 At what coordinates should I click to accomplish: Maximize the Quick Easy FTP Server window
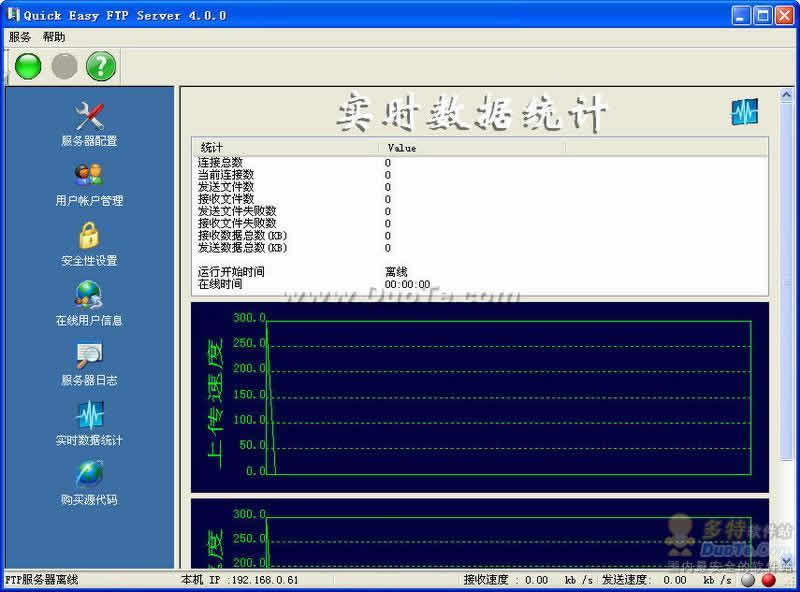click(763, 15)
